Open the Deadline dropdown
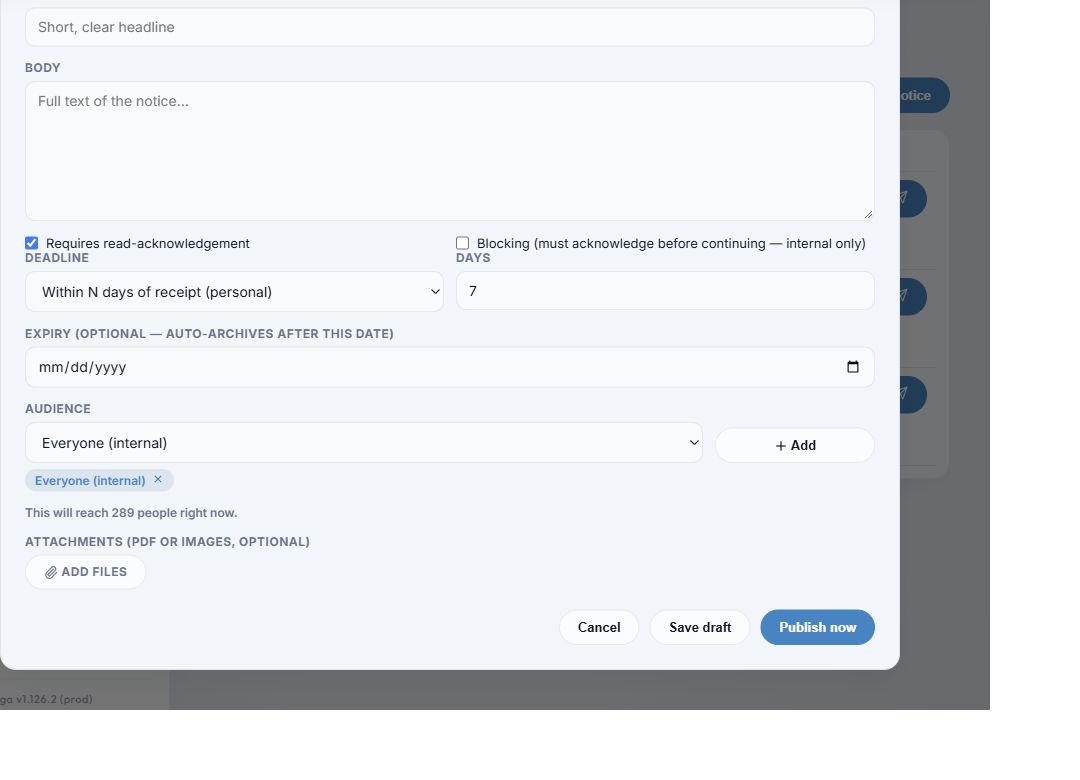The image size is (1080, 780). pyautogui.click(x=234, y=291)
